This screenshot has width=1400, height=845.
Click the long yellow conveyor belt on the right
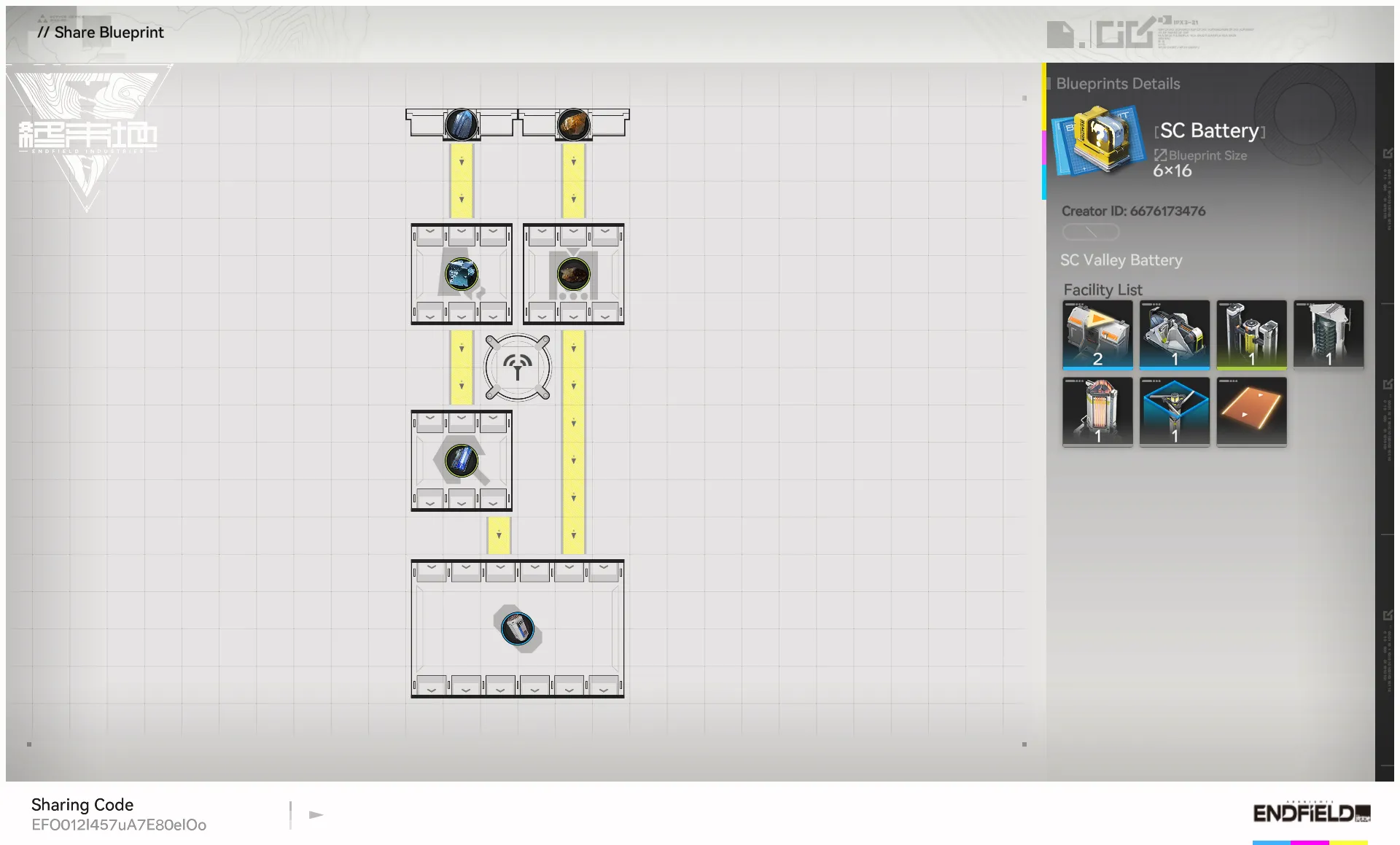click(x=573, y=441)
